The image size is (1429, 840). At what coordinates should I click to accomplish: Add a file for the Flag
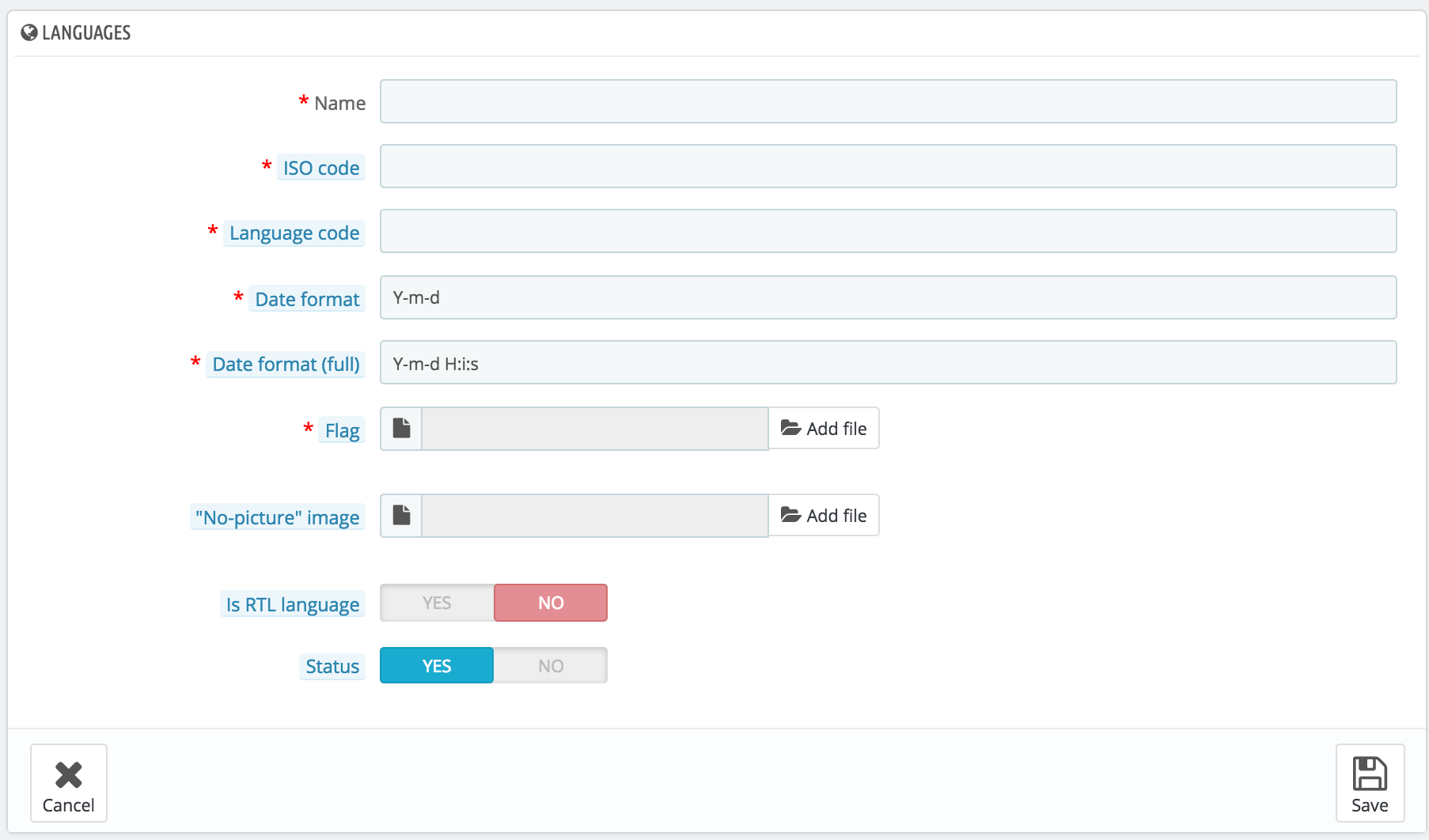(x=824, y=428)
